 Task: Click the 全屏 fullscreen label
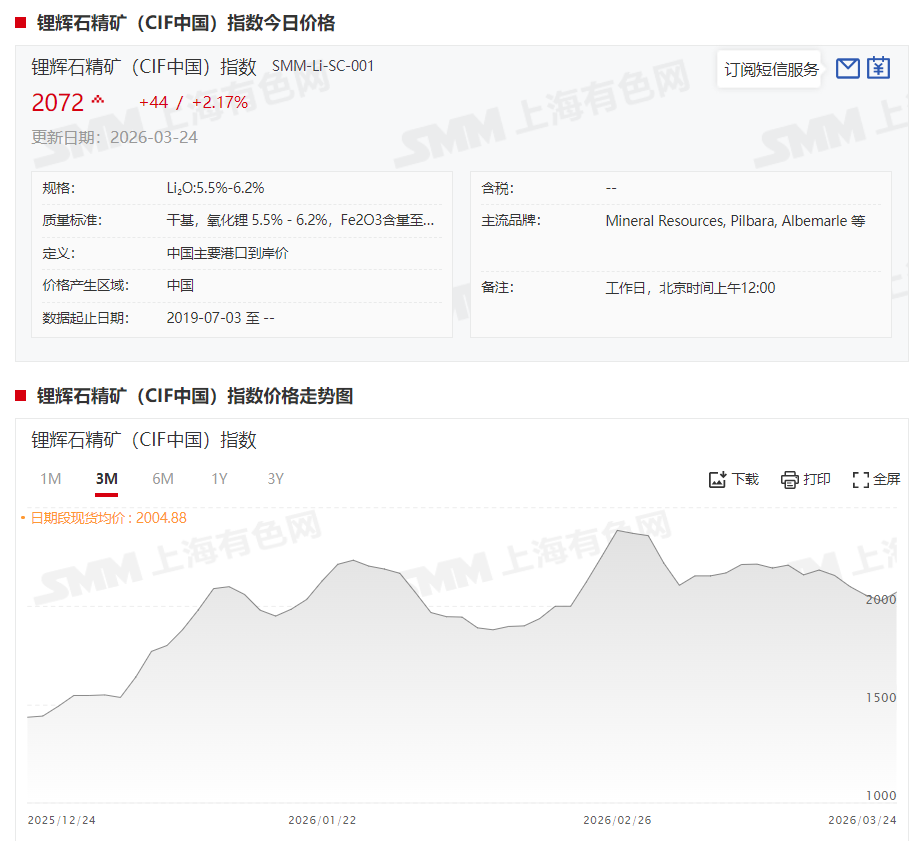886,480
